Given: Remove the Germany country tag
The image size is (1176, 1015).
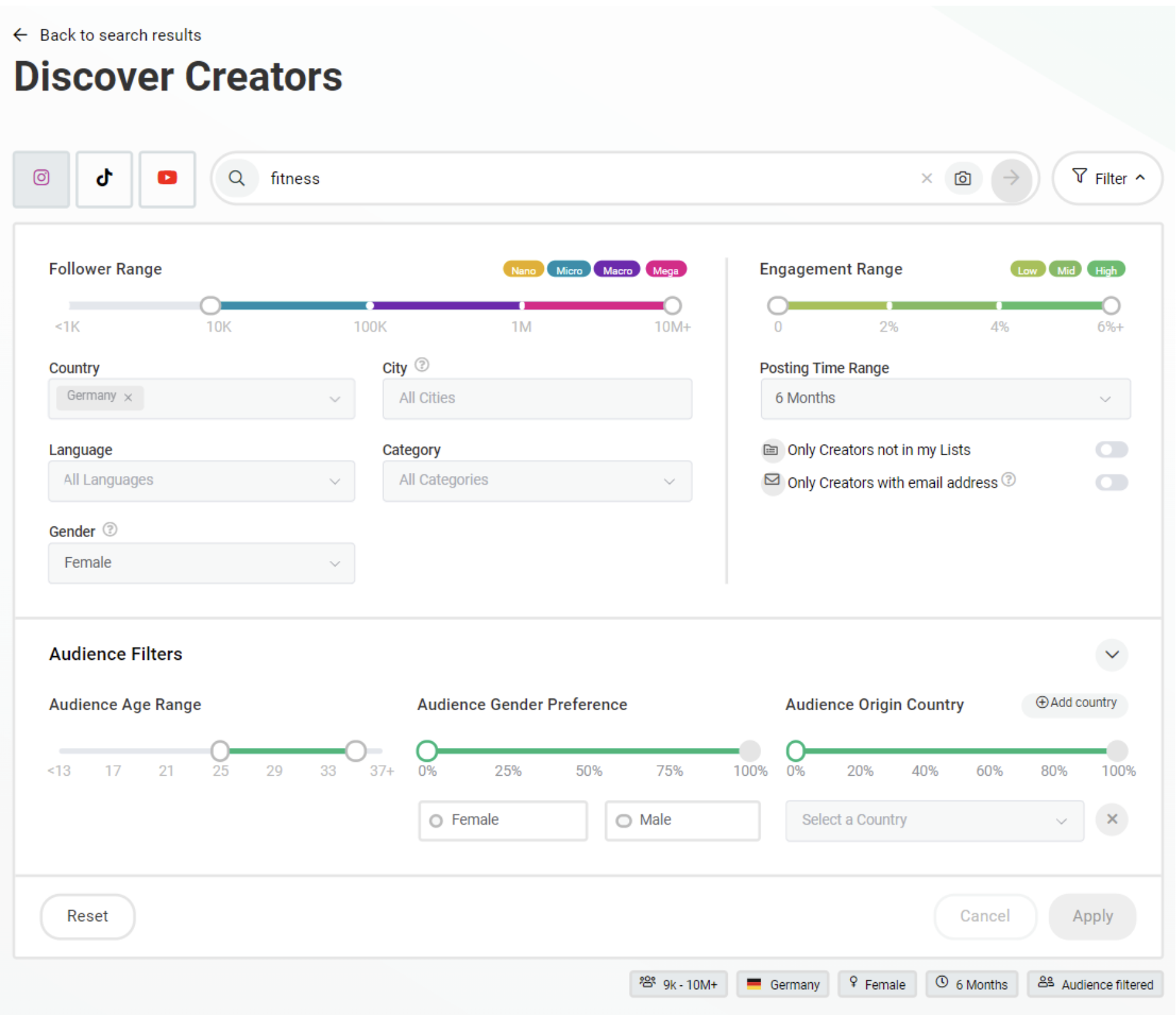Looking at the screenshot, I should (x=128, y=397).
